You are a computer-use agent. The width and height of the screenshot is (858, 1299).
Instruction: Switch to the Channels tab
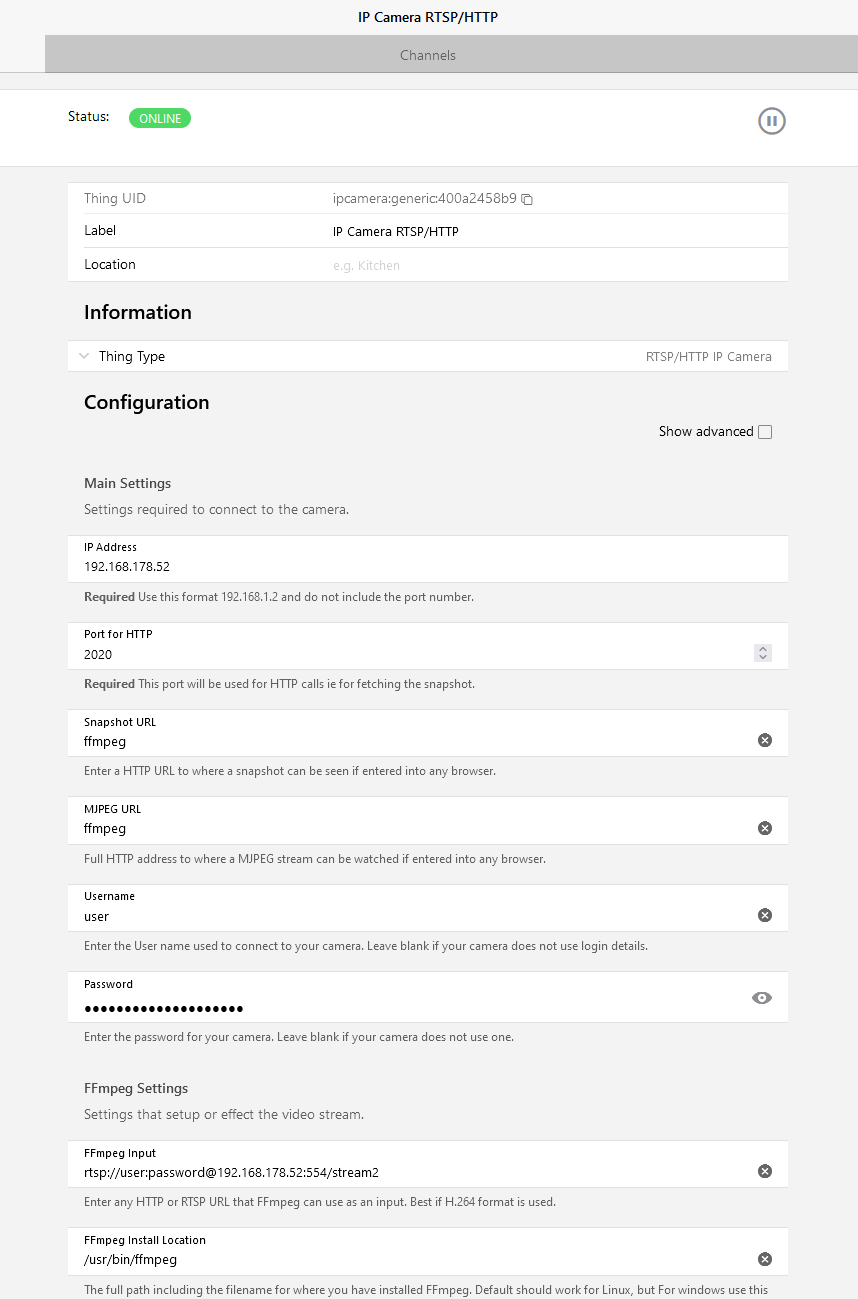428,55
